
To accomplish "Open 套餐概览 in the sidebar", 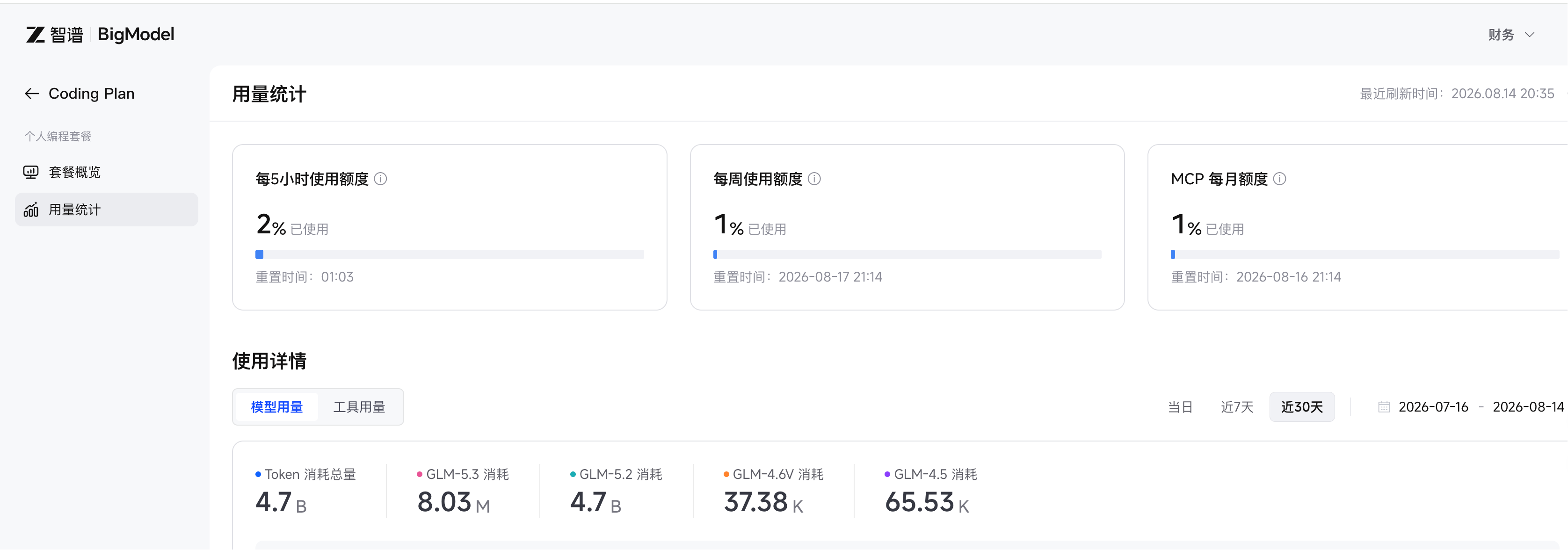I will (x=107, y=173).
